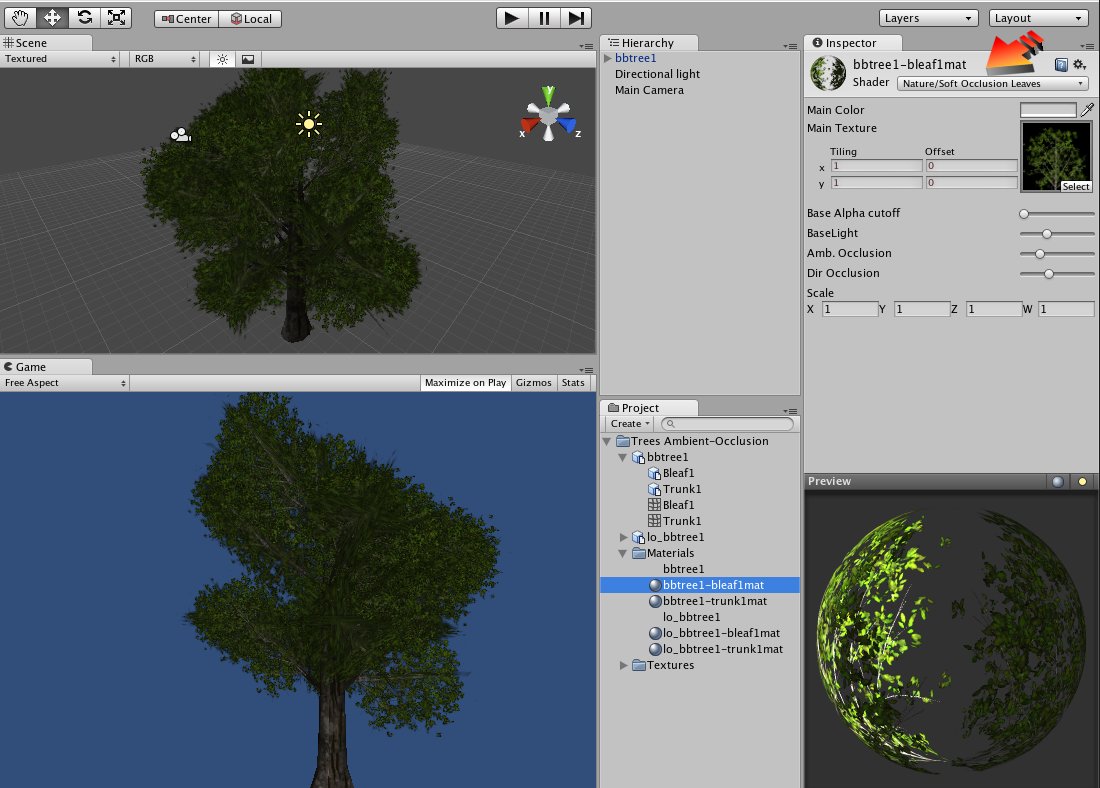This screenshot has width=1100, height=788.
Task: Toggle Center pivot mode
Action: 185,18
